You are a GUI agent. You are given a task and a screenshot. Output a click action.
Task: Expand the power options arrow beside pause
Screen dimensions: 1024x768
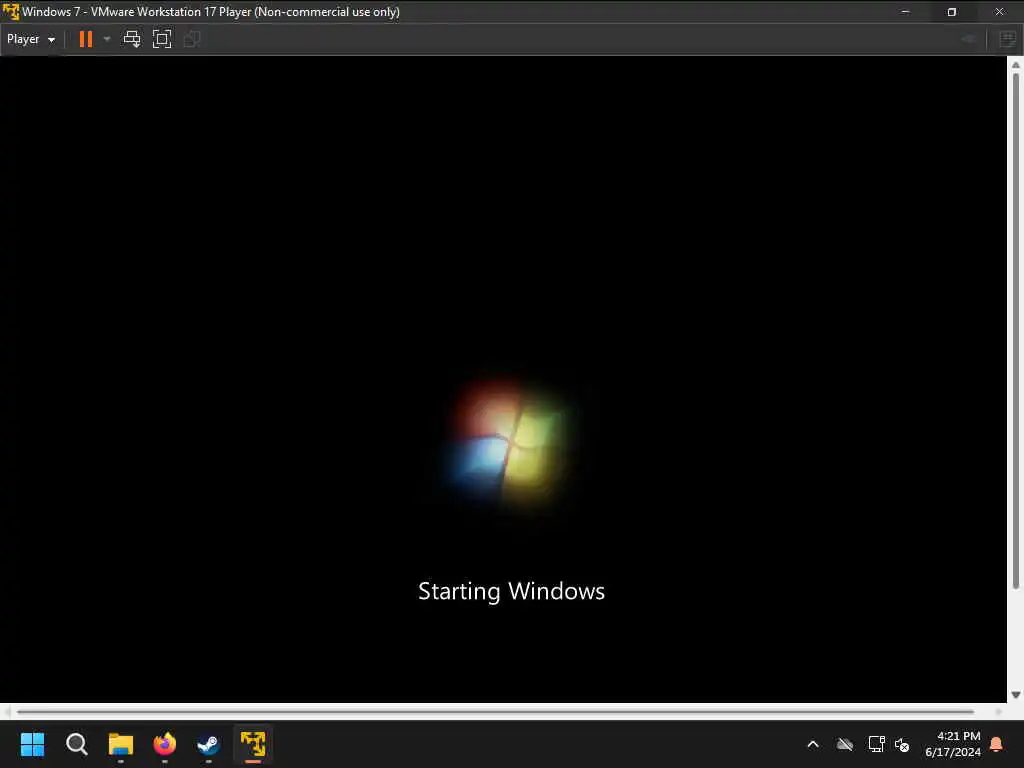coord(107,39)
